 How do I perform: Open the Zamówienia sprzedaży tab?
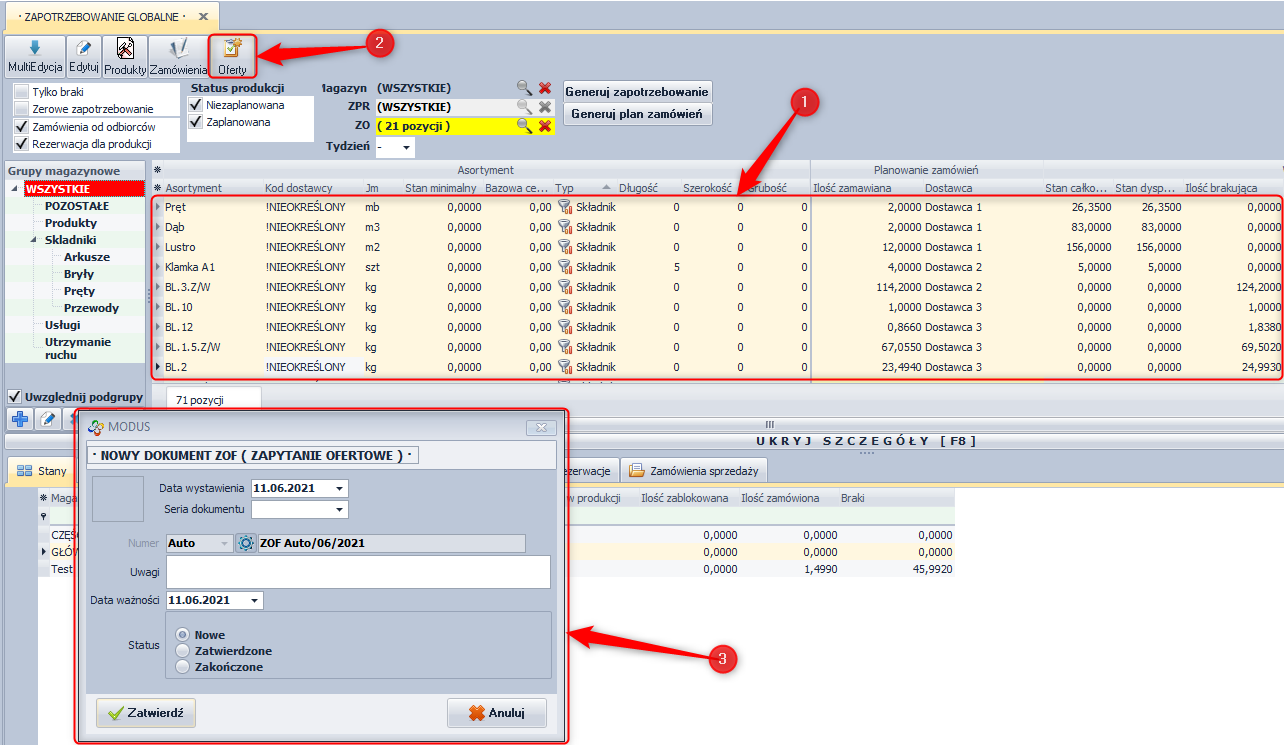pos(694,471)
